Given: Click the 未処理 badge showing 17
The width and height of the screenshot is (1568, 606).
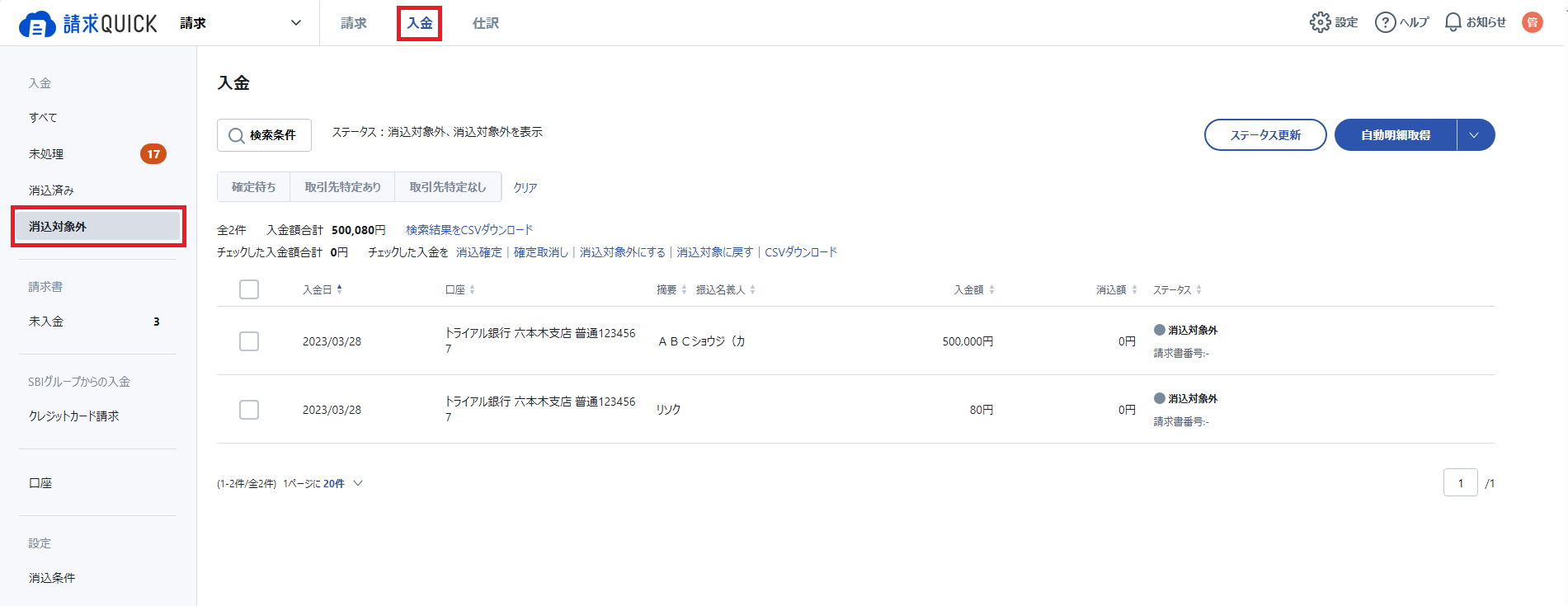Looking at the screenshot, I should 153,154.
